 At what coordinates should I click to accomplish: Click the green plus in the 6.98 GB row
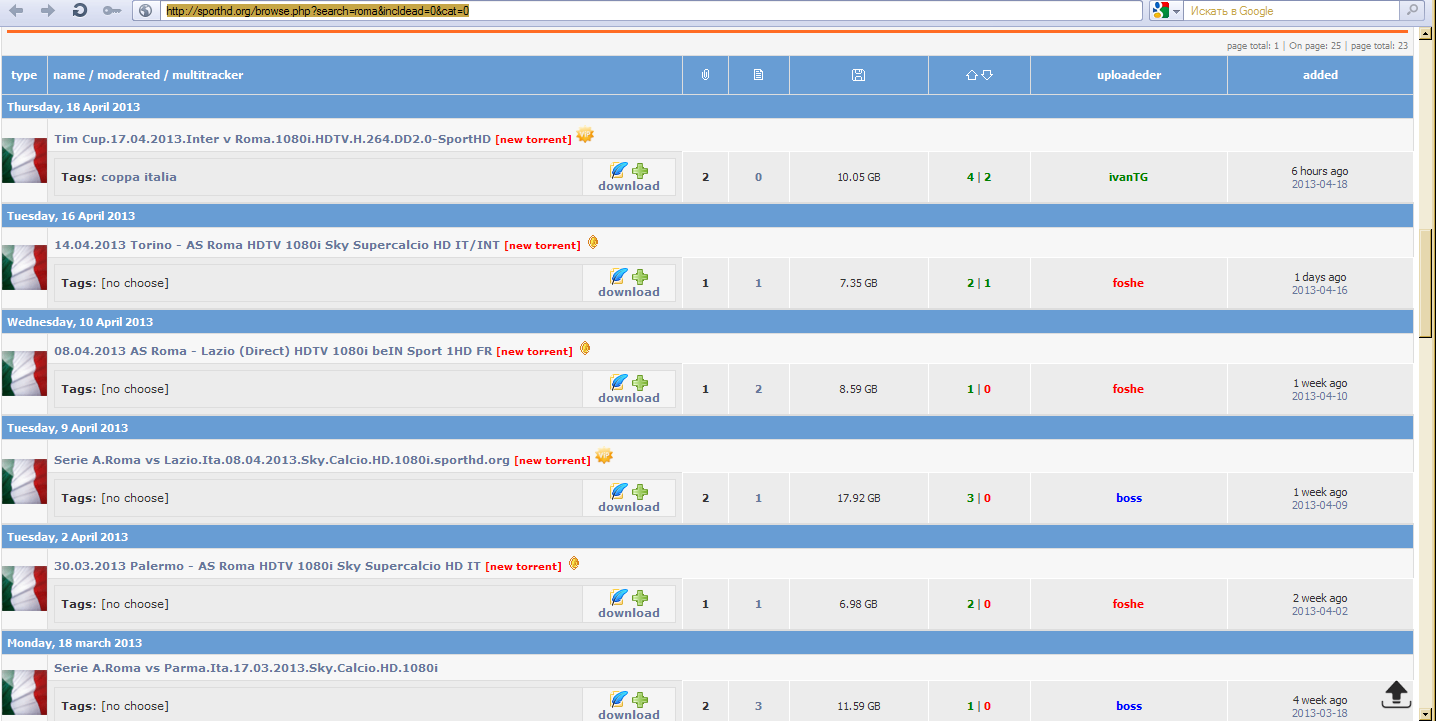pos(640,597)
